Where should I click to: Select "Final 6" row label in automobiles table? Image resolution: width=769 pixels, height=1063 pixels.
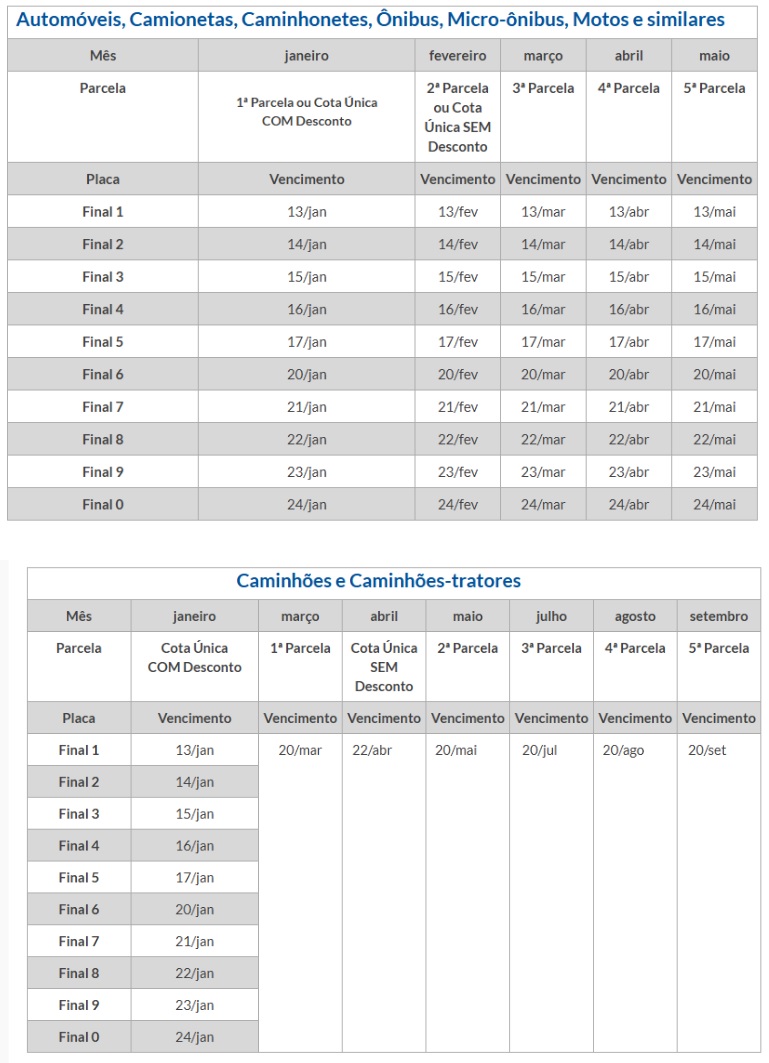(x=103, y=374)
